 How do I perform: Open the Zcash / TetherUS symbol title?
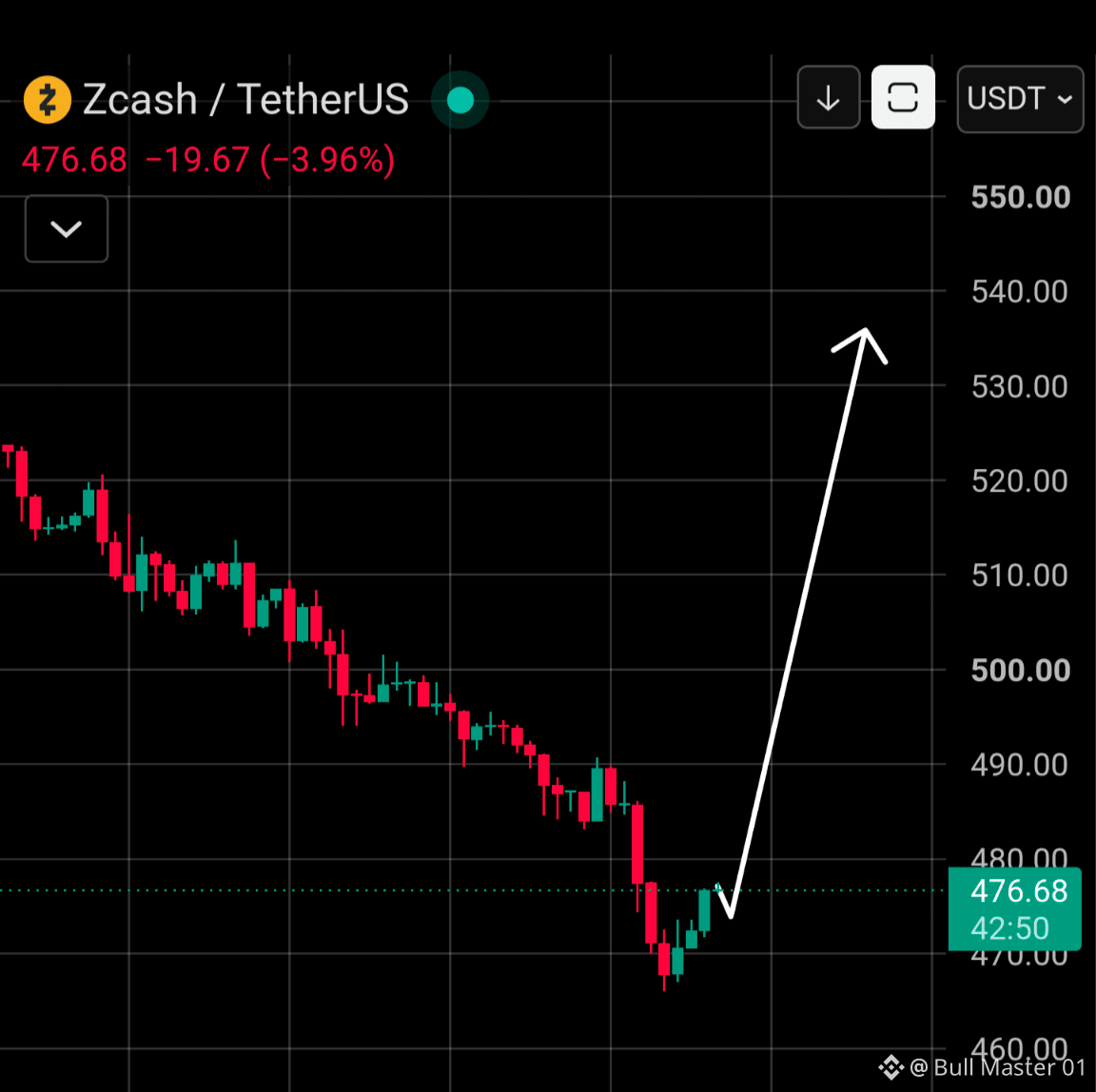point(245,99)
